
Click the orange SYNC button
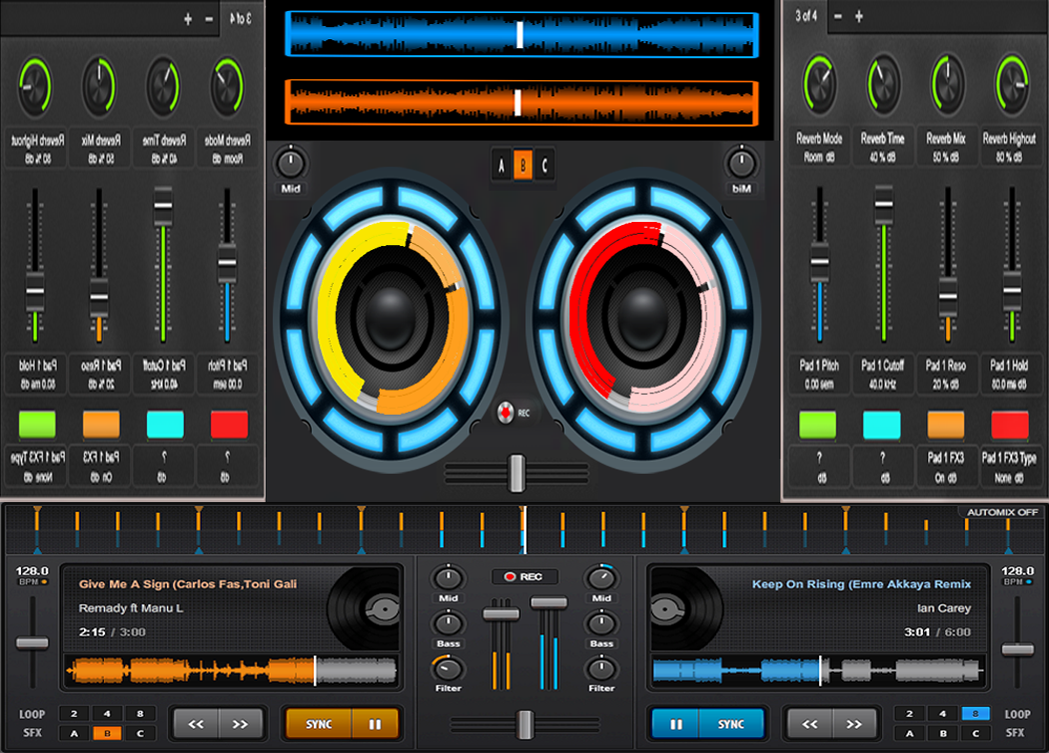click(318, 724)
